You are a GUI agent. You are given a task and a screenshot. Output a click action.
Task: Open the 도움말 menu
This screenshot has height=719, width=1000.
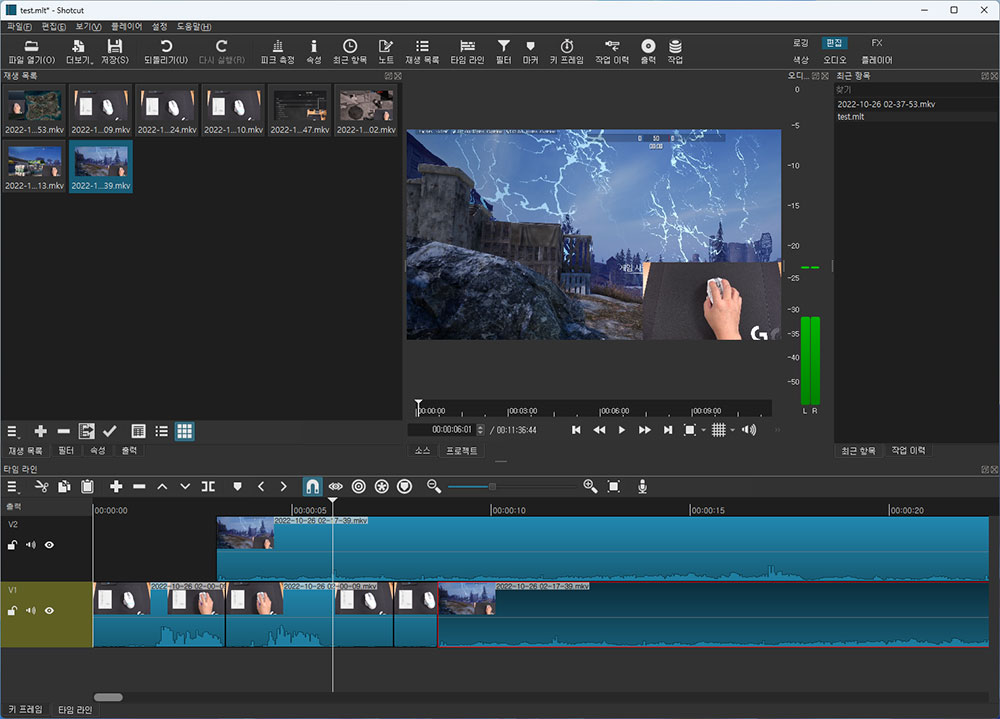click(194, 27)
